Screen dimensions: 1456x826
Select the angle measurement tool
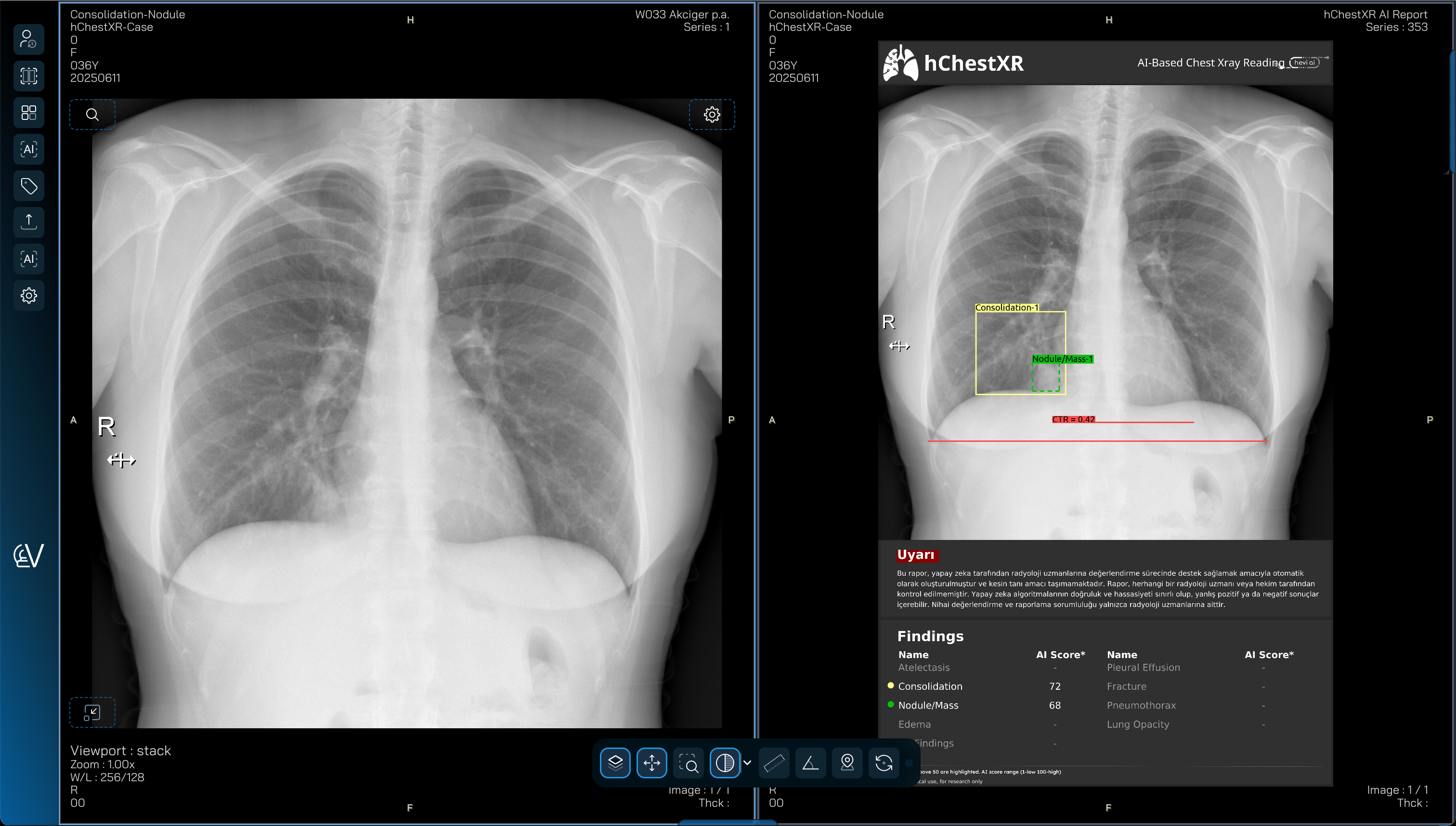click(x=810, y=763)
